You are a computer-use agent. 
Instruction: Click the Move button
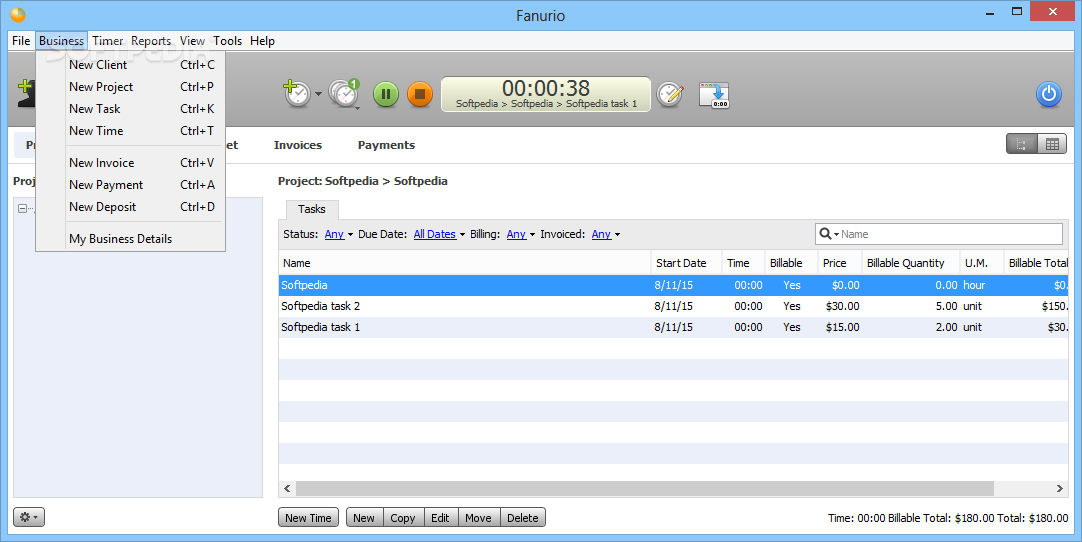click(x=478, y=518)
